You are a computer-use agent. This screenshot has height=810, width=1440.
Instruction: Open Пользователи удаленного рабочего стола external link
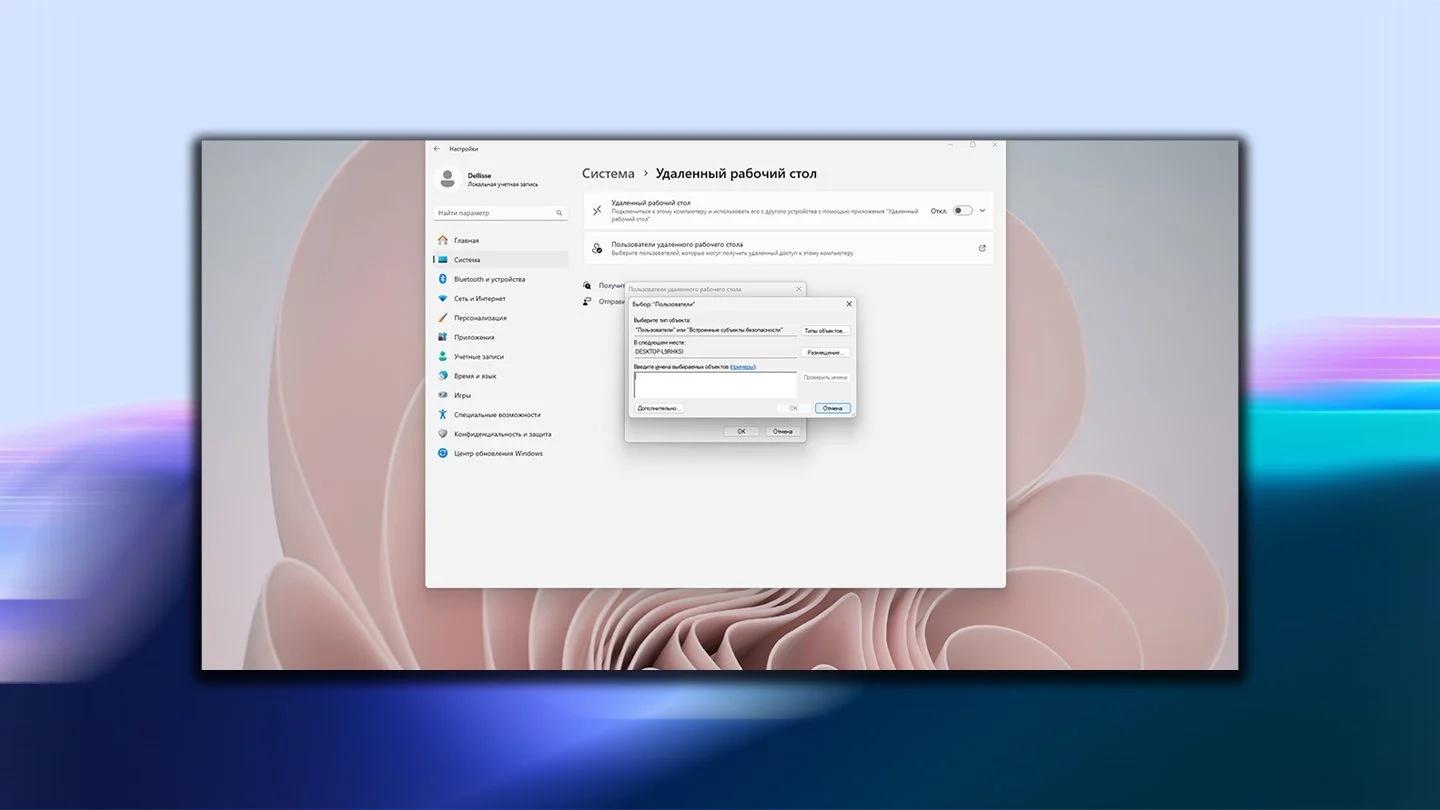(982, 248)
